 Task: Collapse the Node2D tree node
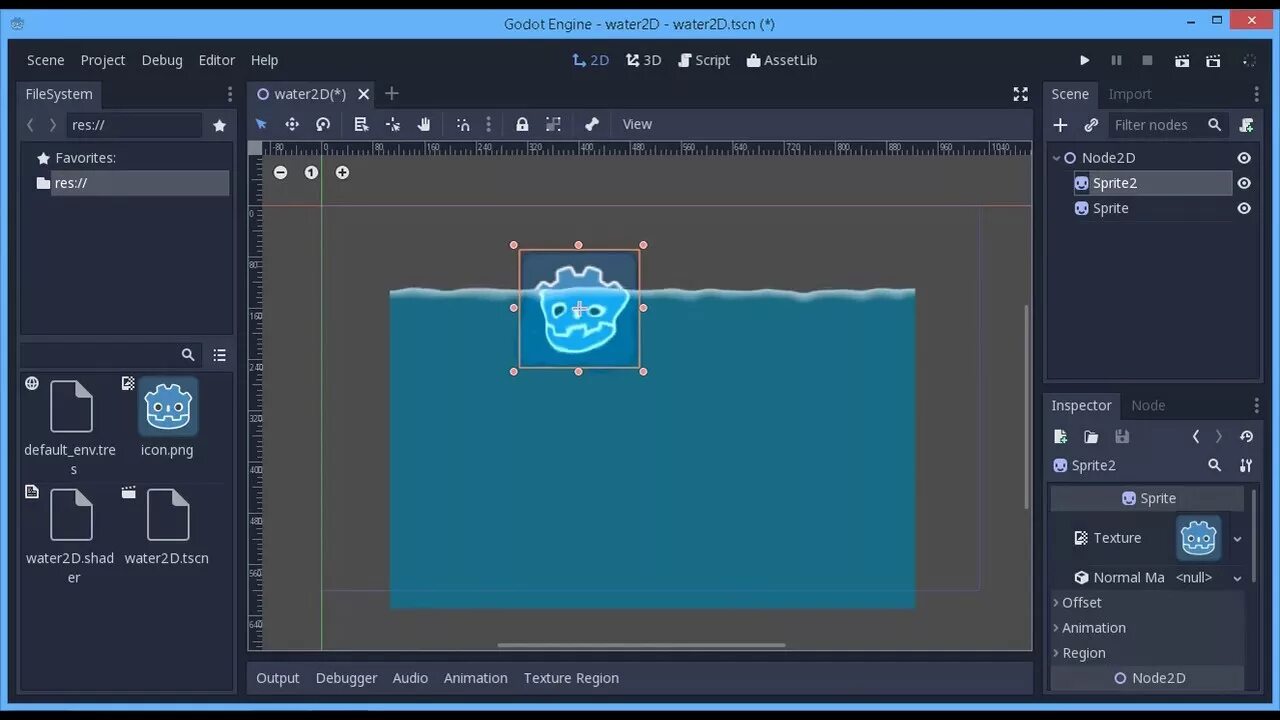point(1056,158)
